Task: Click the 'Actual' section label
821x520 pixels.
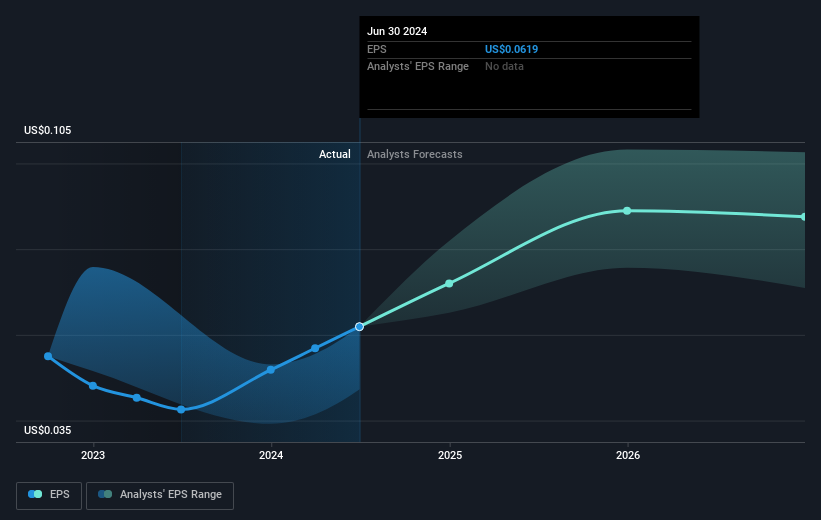Action: (335, 154)
